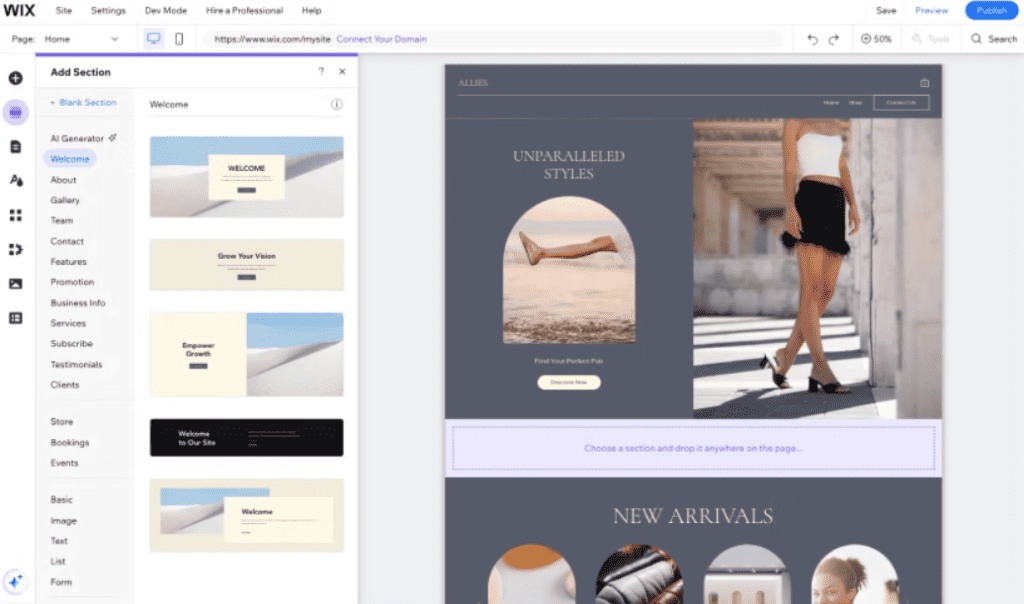Choose the black Welcome to Our Site template
This screenshot has height=604, width=1024.
point(246,437)
